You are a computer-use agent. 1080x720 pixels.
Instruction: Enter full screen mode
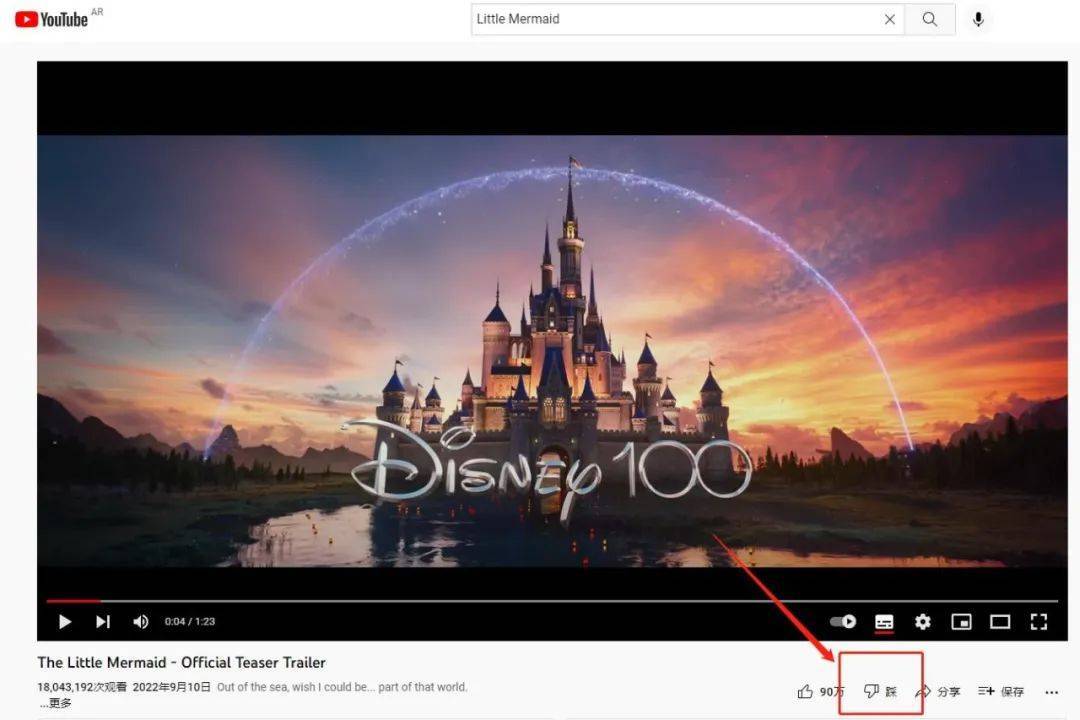coord(1039,622)
